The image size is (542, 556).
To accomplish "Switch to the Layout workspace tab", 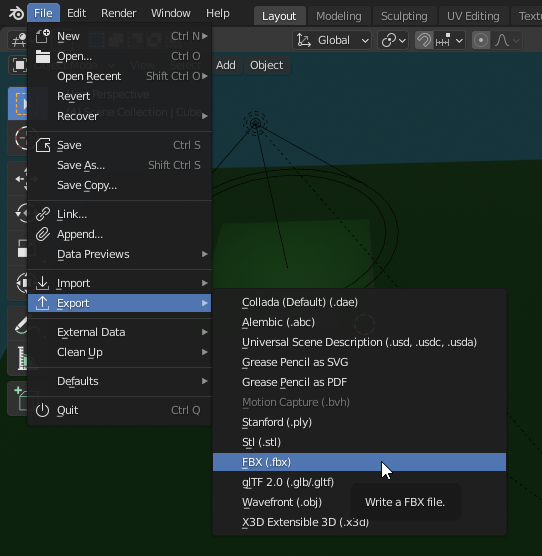I will point(279,16).
